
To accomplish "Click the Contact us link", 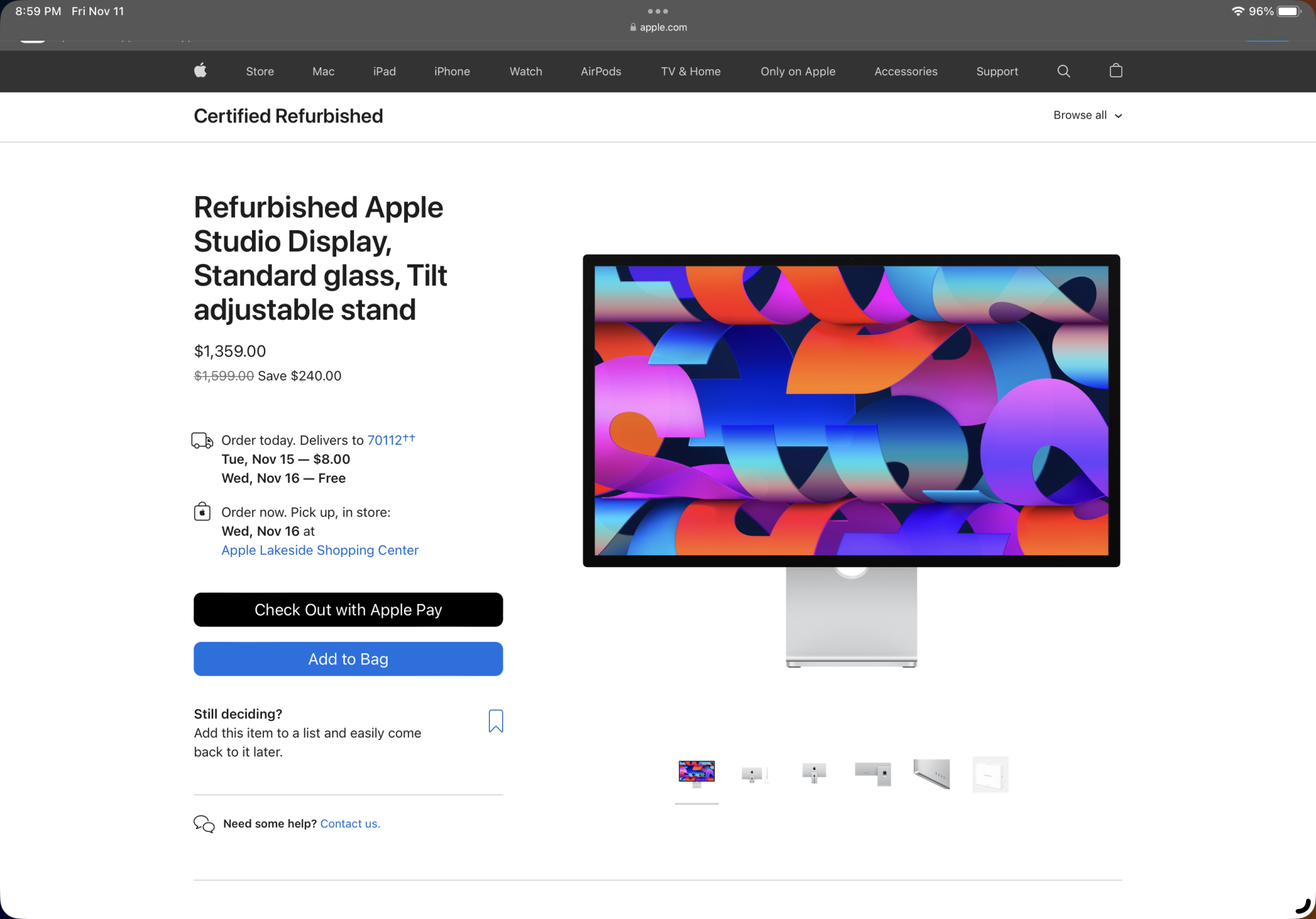I will (x=350, y=824).
